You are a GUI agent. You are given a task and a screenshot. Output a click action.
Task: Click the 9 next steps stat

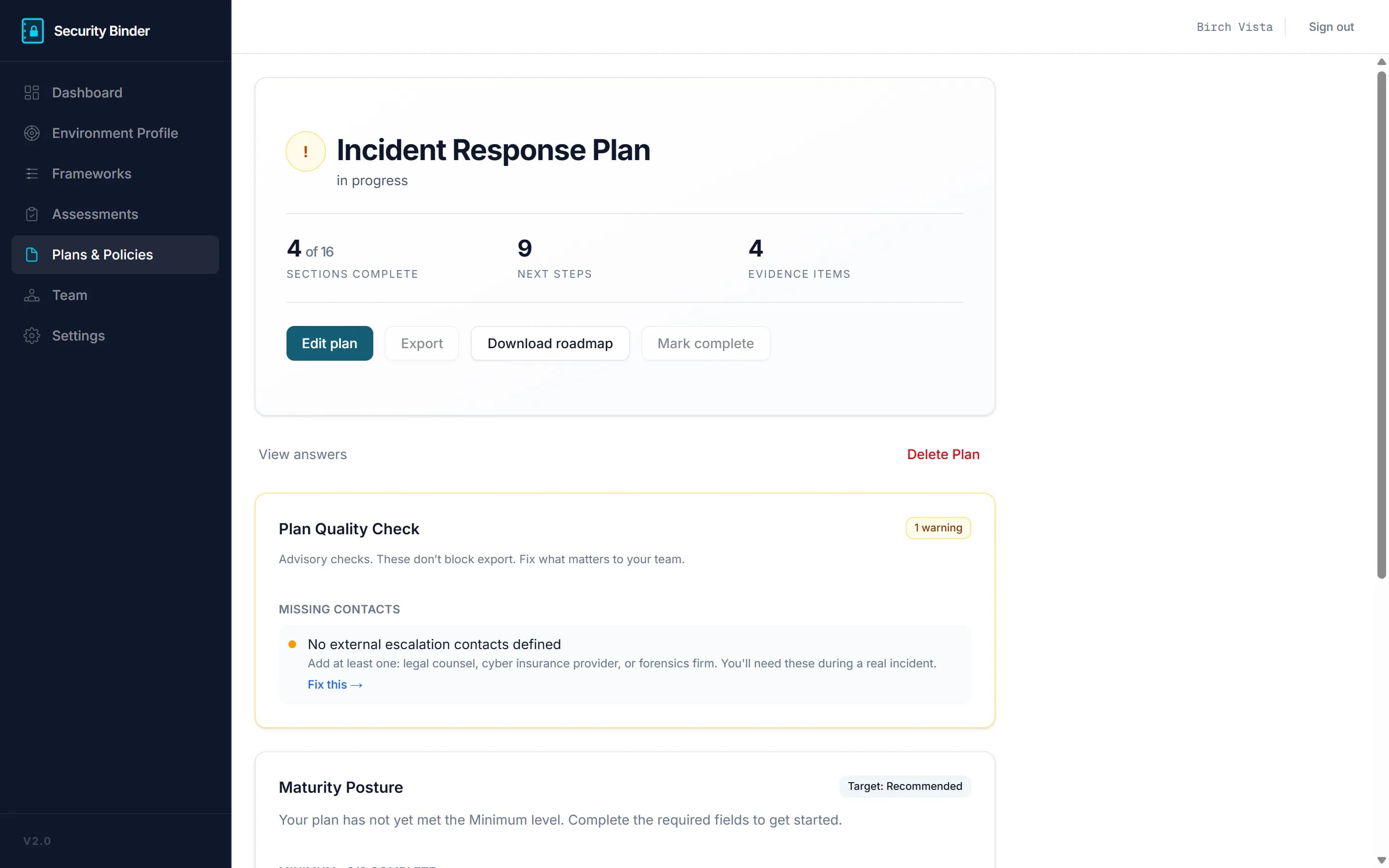554,258
